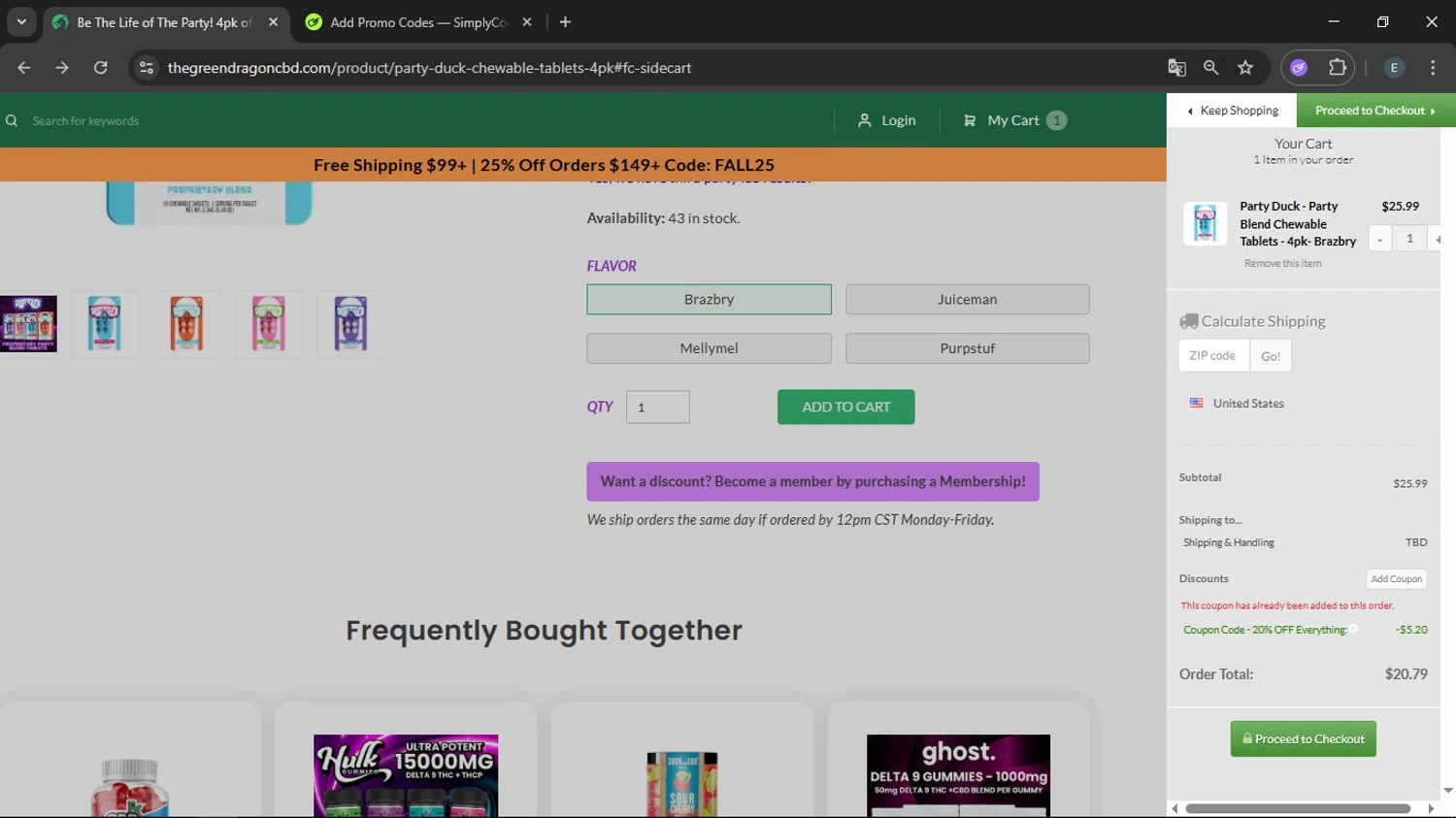
Task: Open the Sour Cherry product card
Action: tap(682, 760)
